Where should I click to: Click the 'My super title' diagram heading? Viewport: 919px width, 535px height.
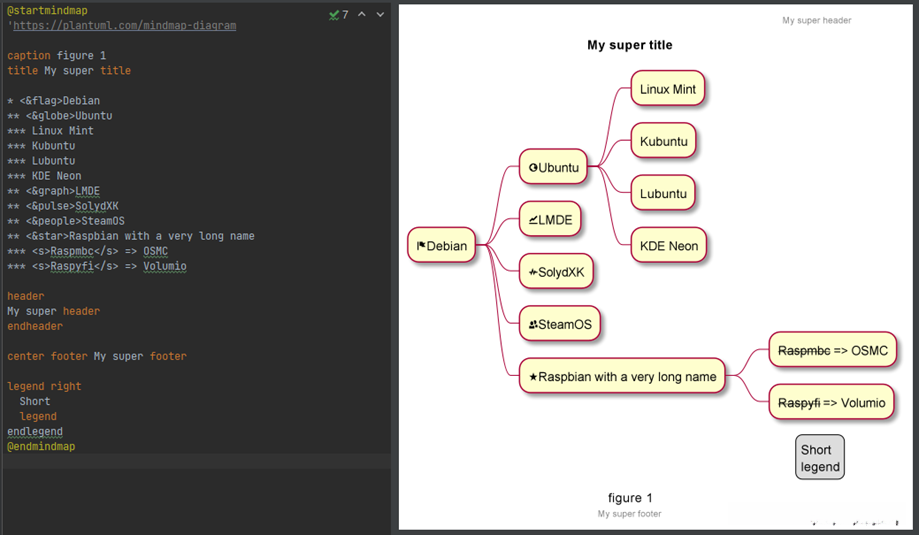click(629, 45)
